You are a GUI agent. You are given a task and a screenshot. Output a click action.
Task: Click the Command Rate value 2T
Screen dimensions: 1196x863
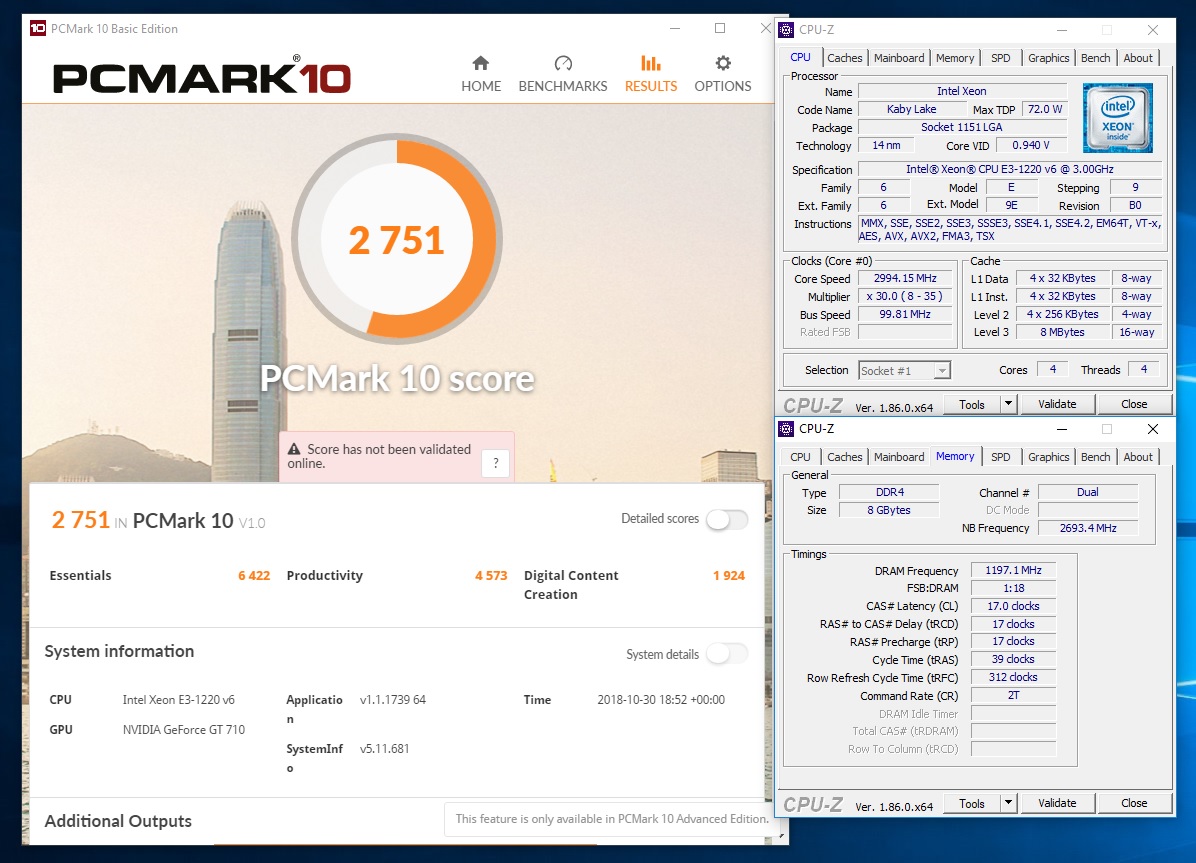[1013, 695]
